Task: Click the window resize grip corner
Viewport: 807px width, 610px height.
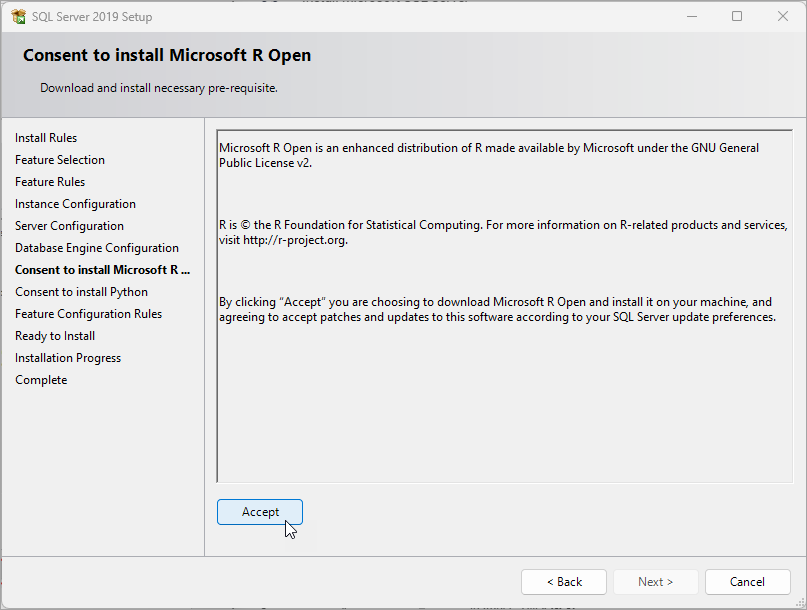Action: [x=799, y=602]
